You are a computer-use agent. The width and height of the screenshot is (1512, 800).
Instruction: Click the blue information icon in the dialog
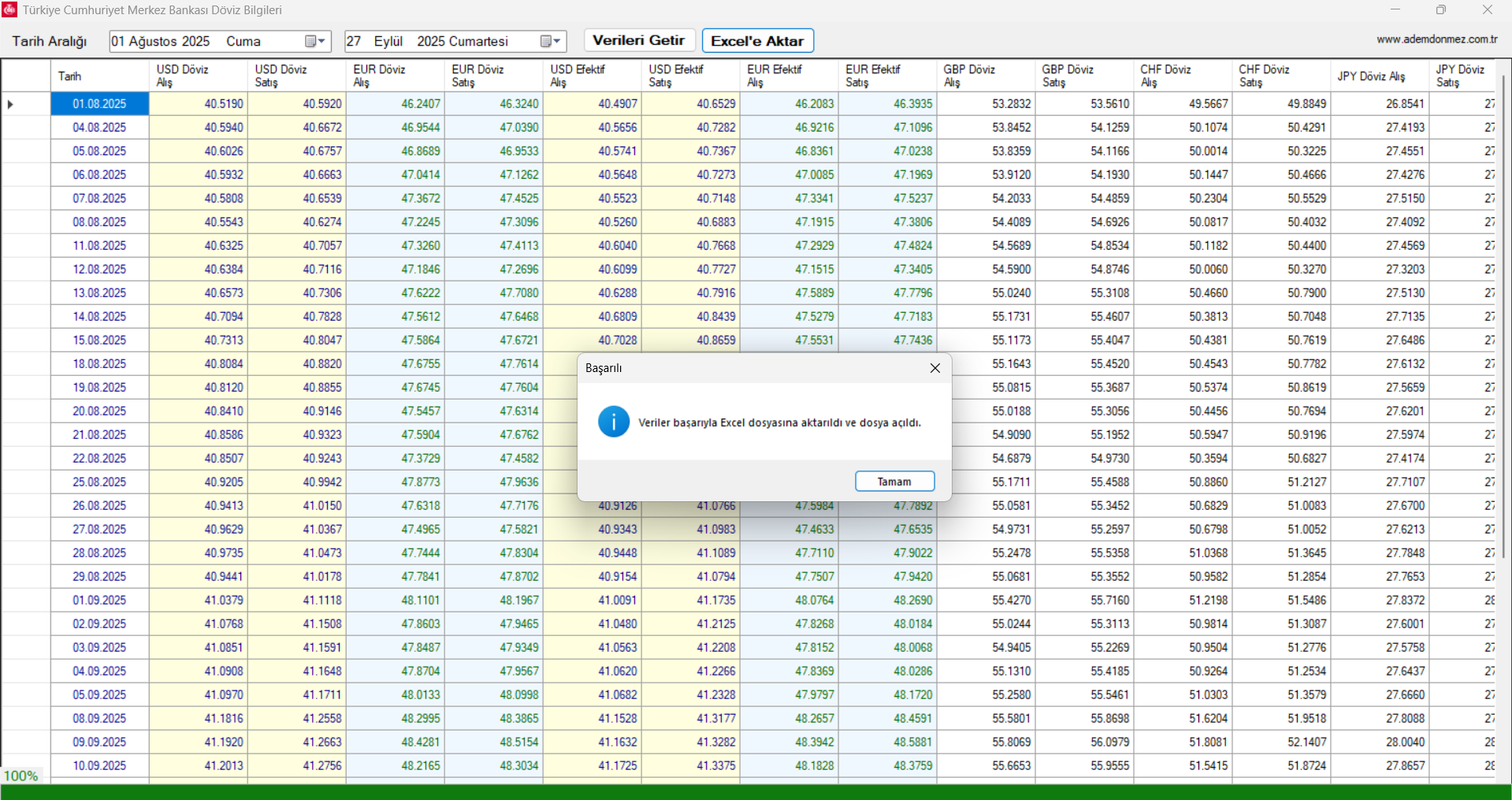pos(613,422)
